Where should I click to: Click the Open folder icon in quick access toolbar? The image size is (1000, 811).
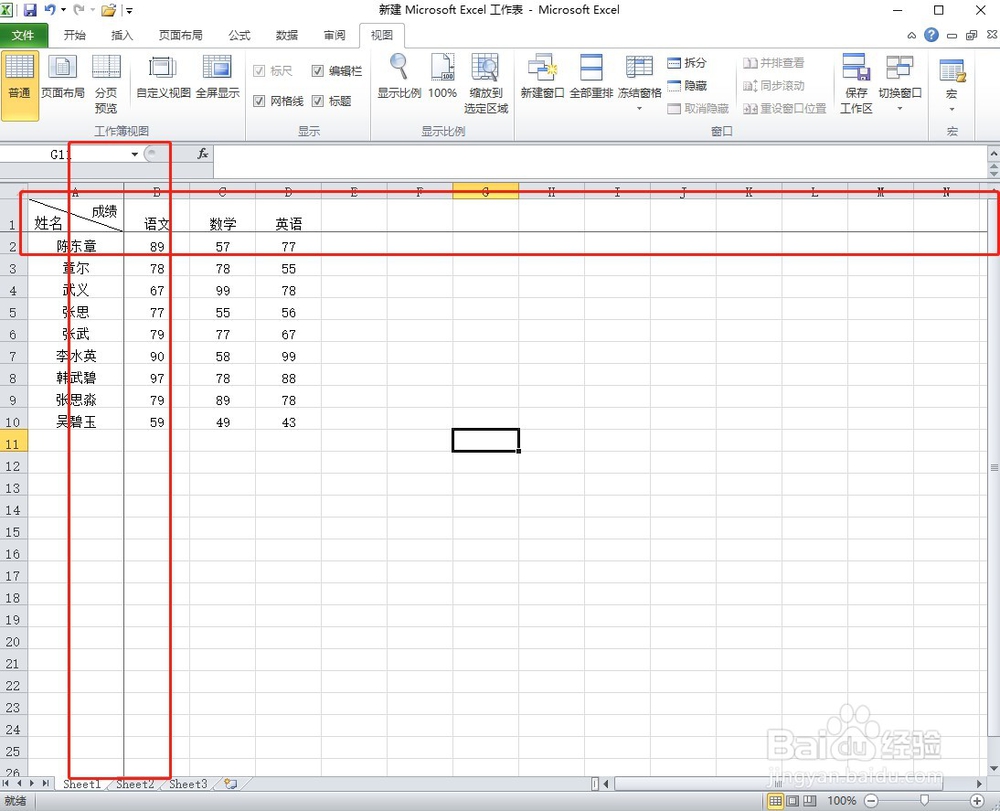(x=109, y=10)
